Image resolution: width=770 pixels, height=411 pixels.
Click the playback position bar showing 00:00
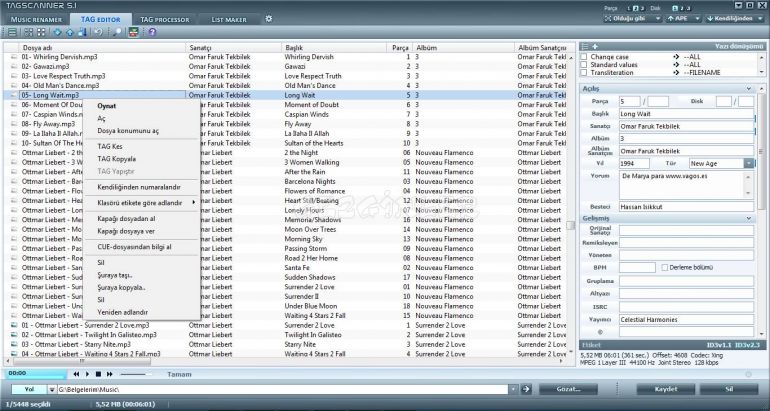coord(35,374)
